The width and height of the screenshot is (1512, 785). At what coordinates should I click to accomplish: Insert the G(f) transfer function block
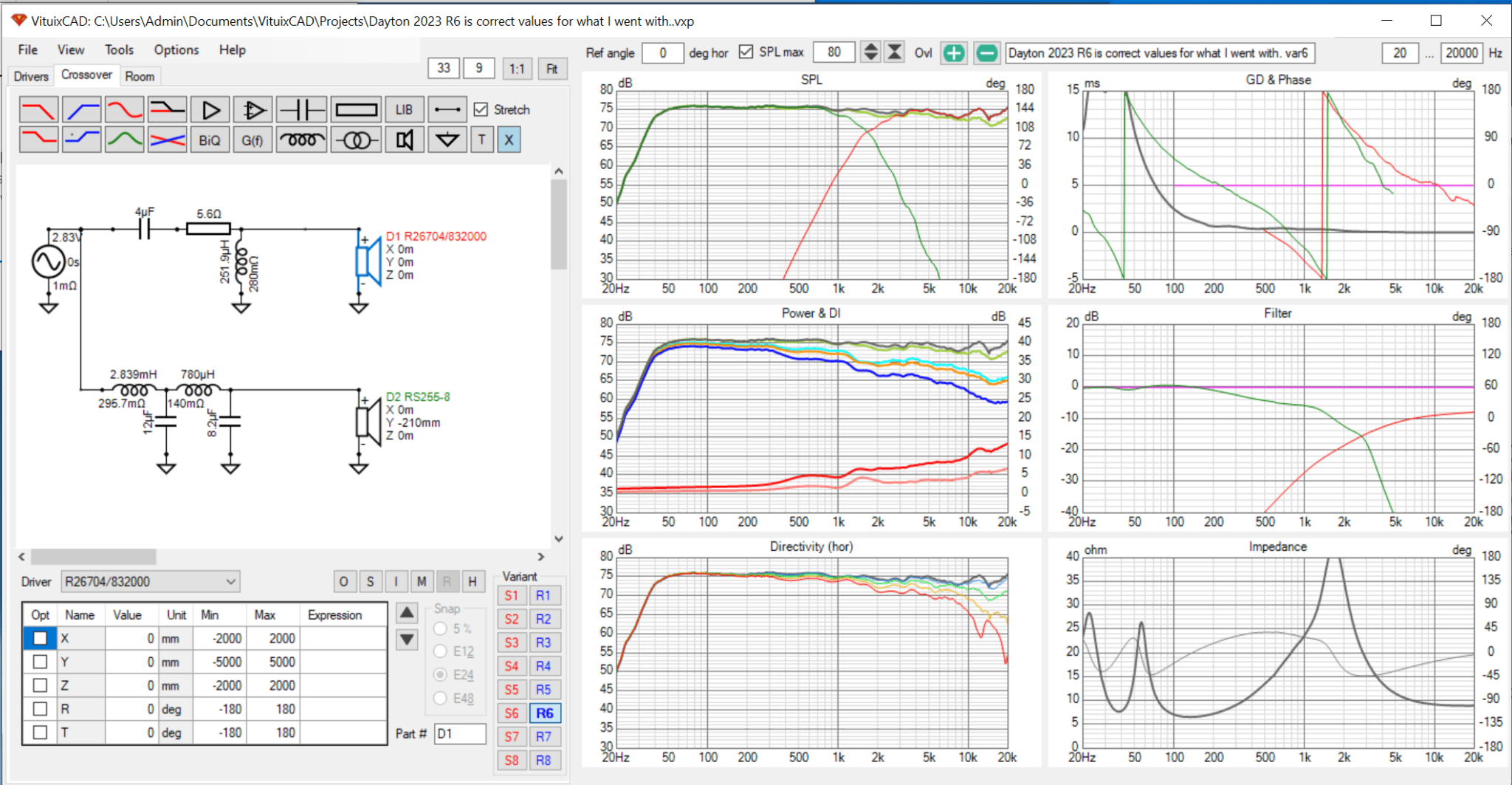(x=252, y=140)
